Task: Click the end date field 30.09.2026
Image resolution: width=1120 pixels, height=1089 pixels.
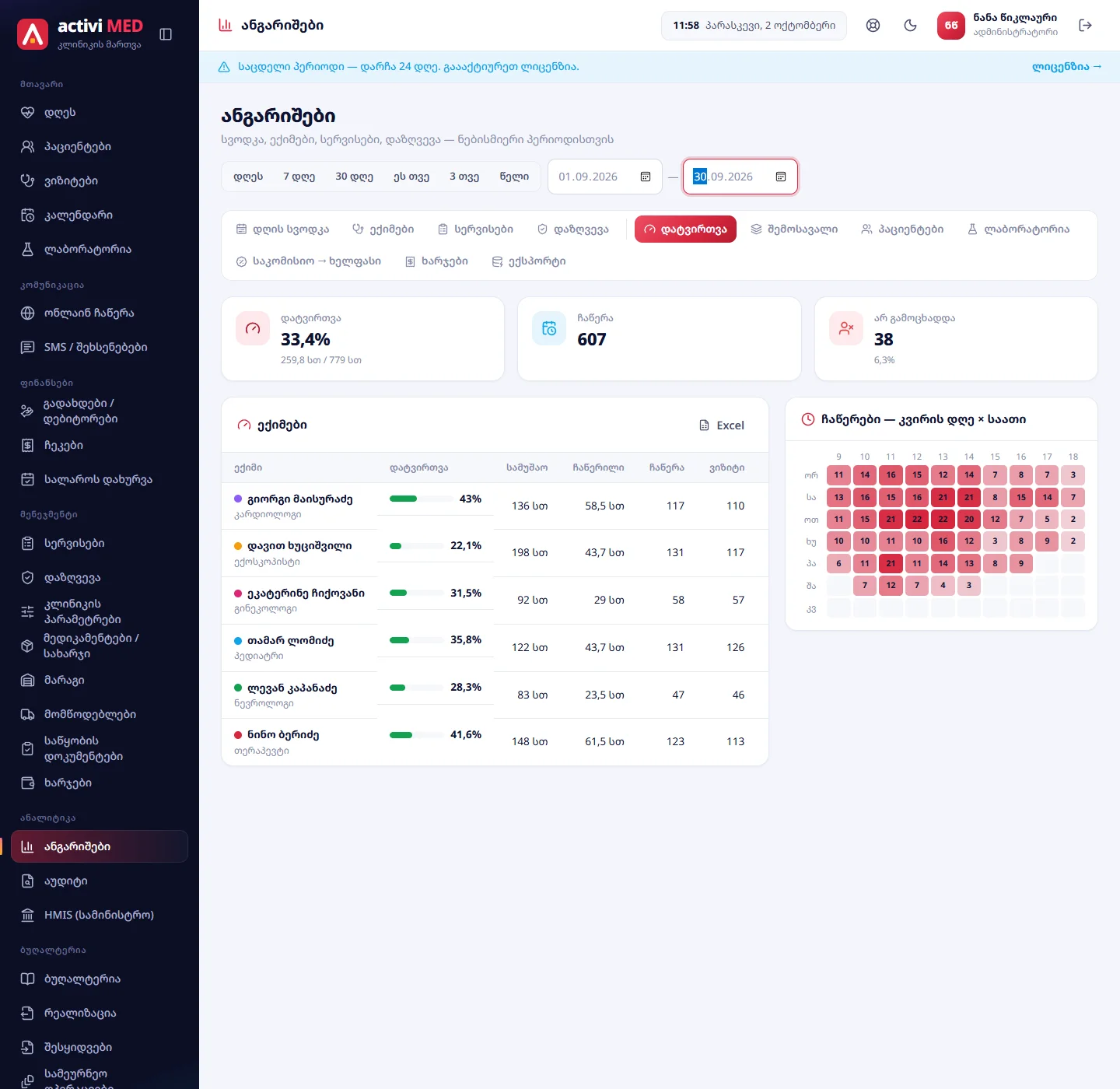Action: [740, 177]
